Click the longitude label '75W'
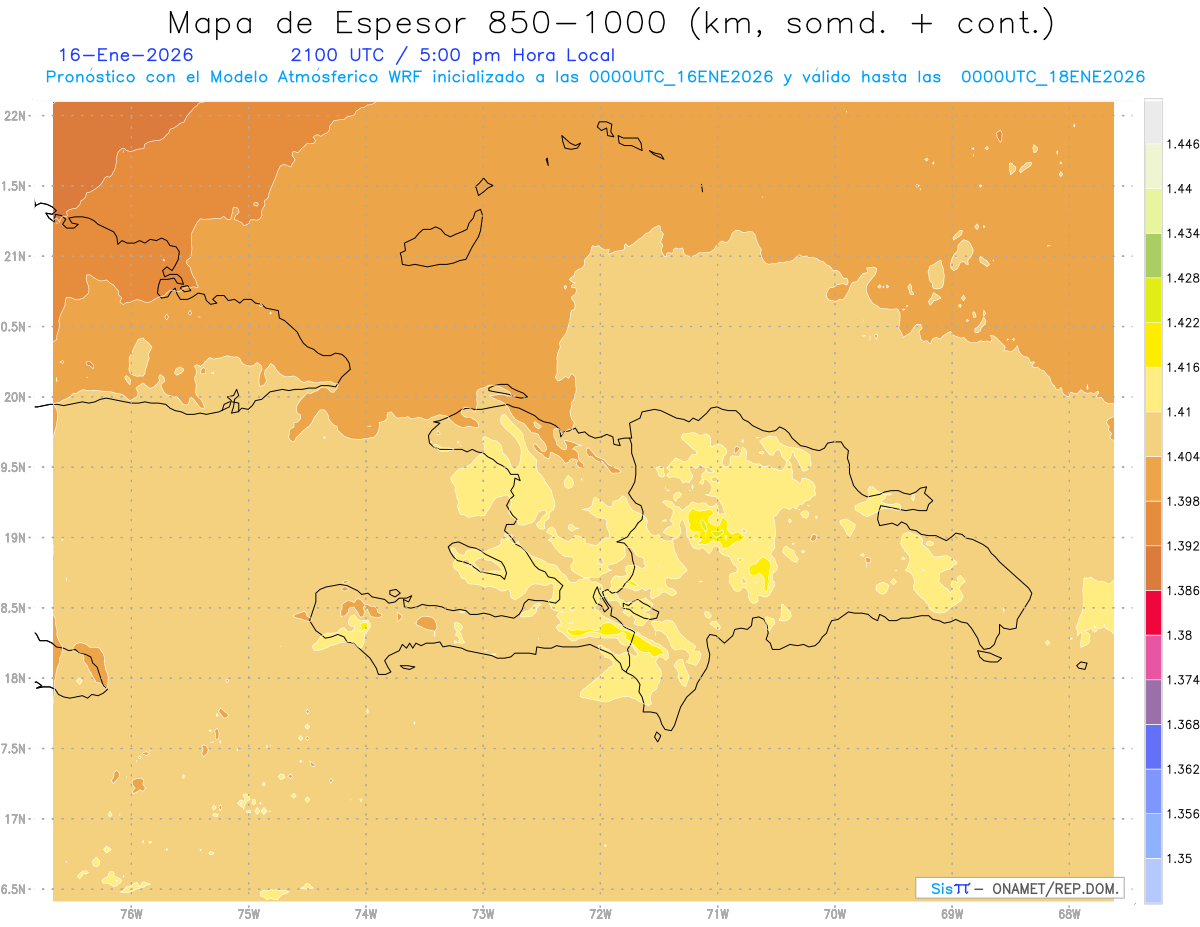 (249, 914)
